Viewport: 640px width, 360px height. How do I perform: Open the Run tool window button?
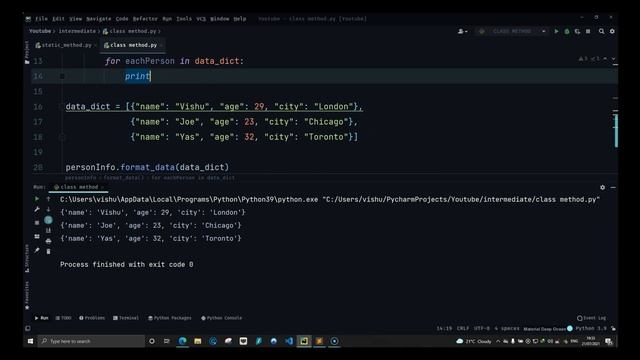point(41,318)
